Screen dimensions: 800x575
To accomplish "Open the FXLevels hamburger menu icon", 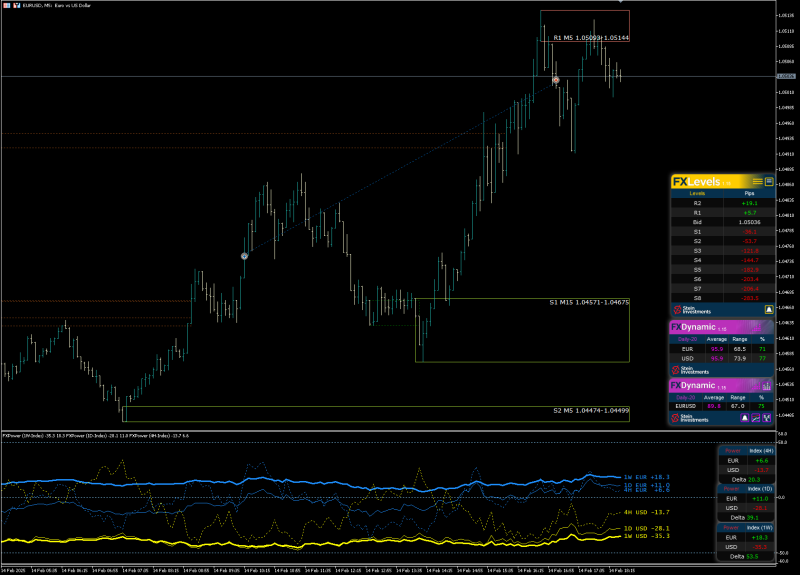I will (758, 182).
